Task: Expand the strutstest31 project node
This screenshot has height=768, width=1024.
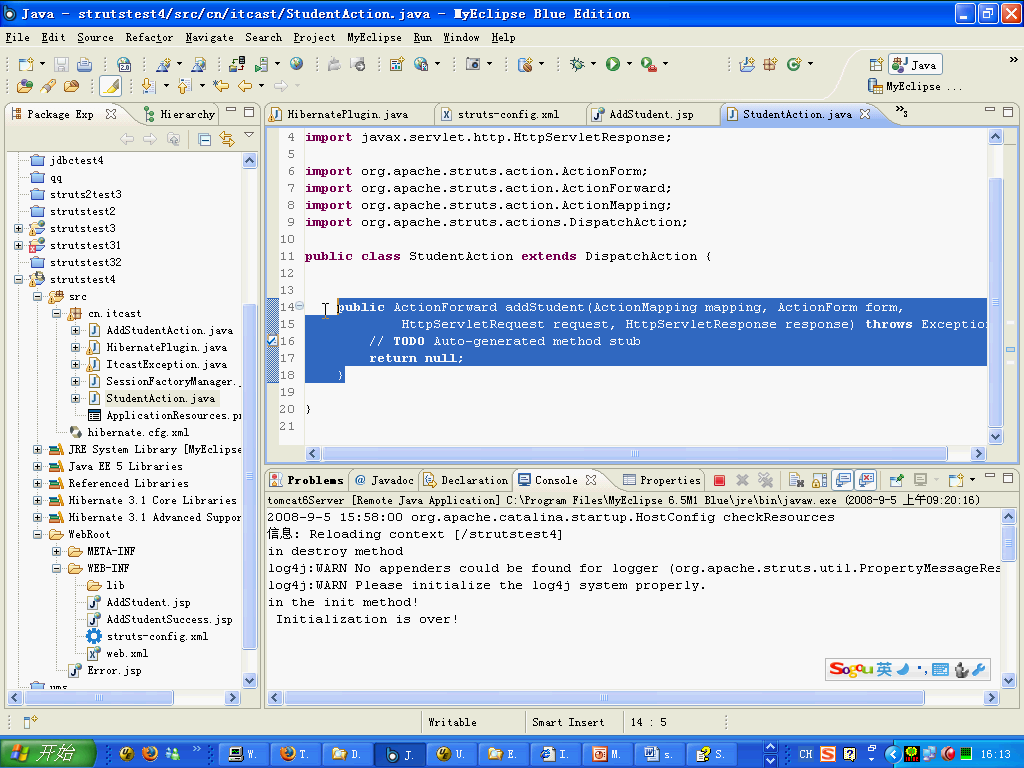Action: [x=19, y=246]
